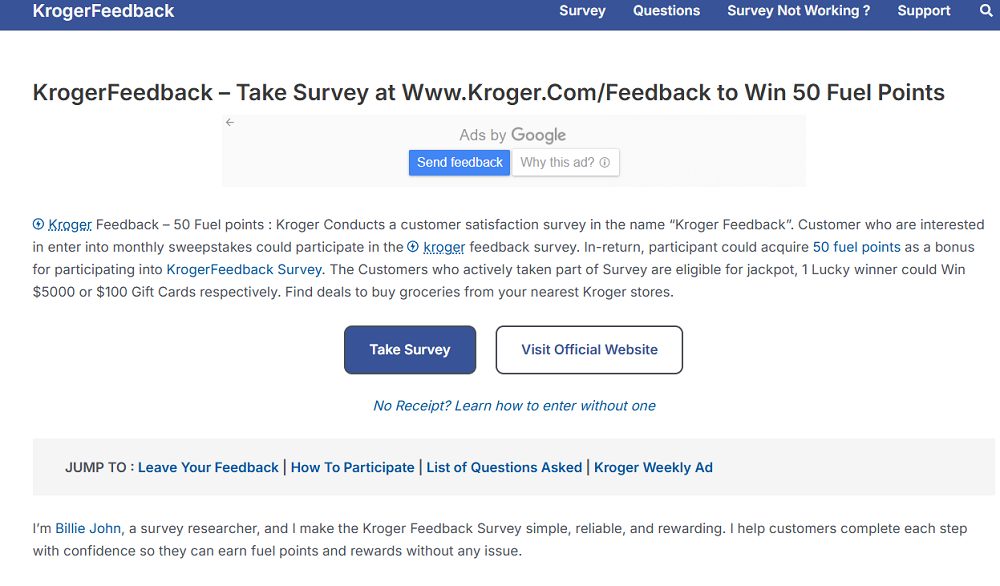The image size is (1000, 586).
Task: Open the search magnifier icon
Action: click(x=986, y=11)
